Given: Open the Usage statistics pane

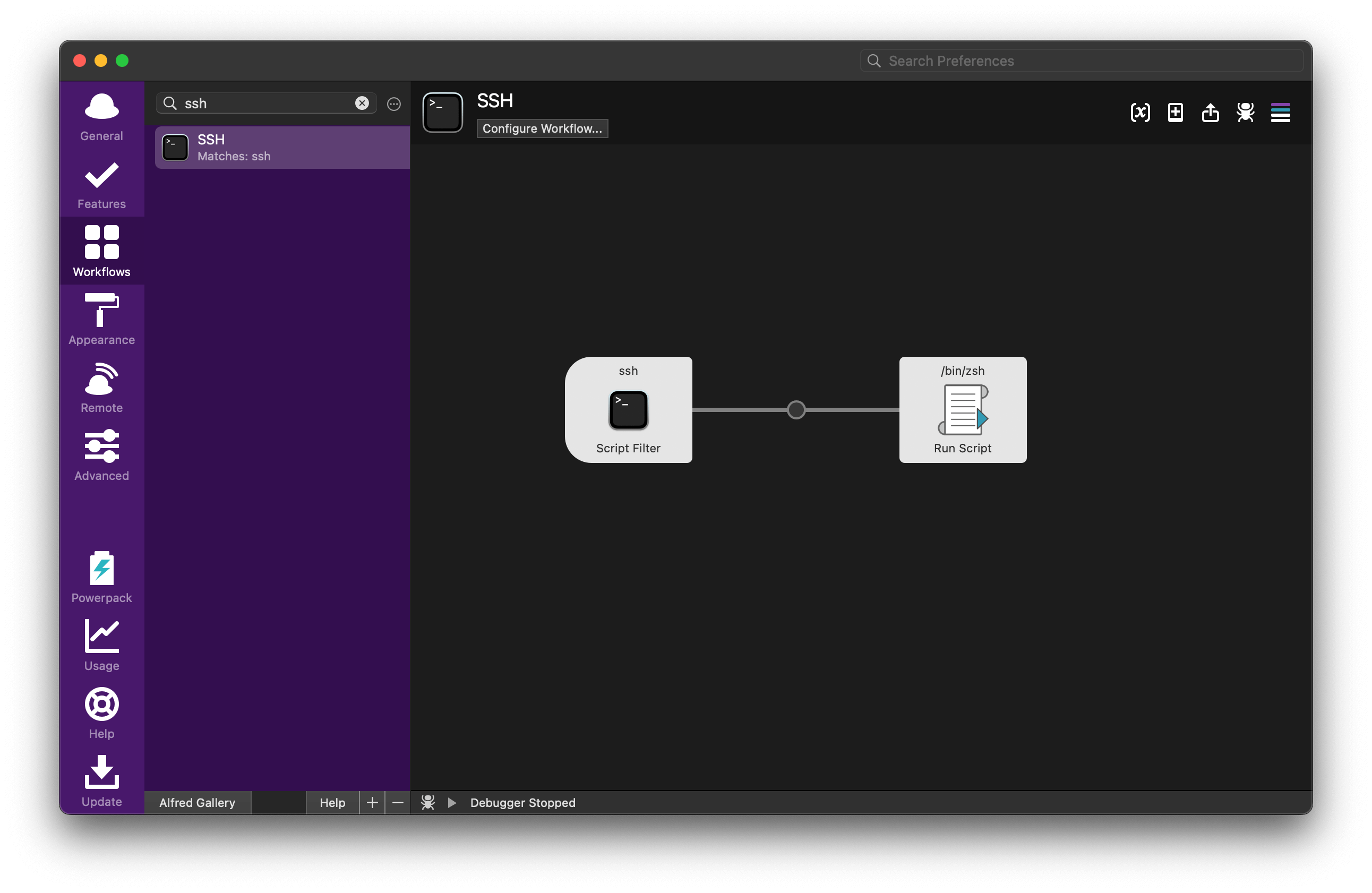Looking at the screenshot, I should (101, 645).
